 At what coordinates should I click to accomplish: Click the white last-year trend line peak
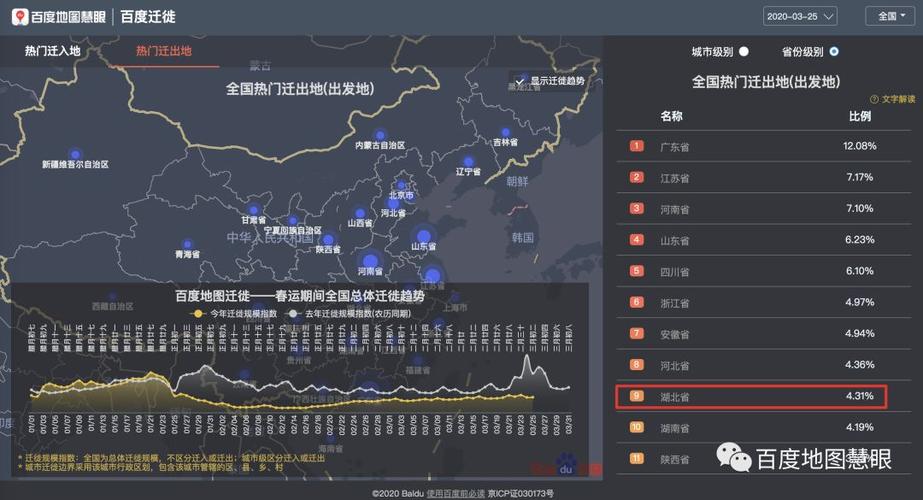click(527, 357)
